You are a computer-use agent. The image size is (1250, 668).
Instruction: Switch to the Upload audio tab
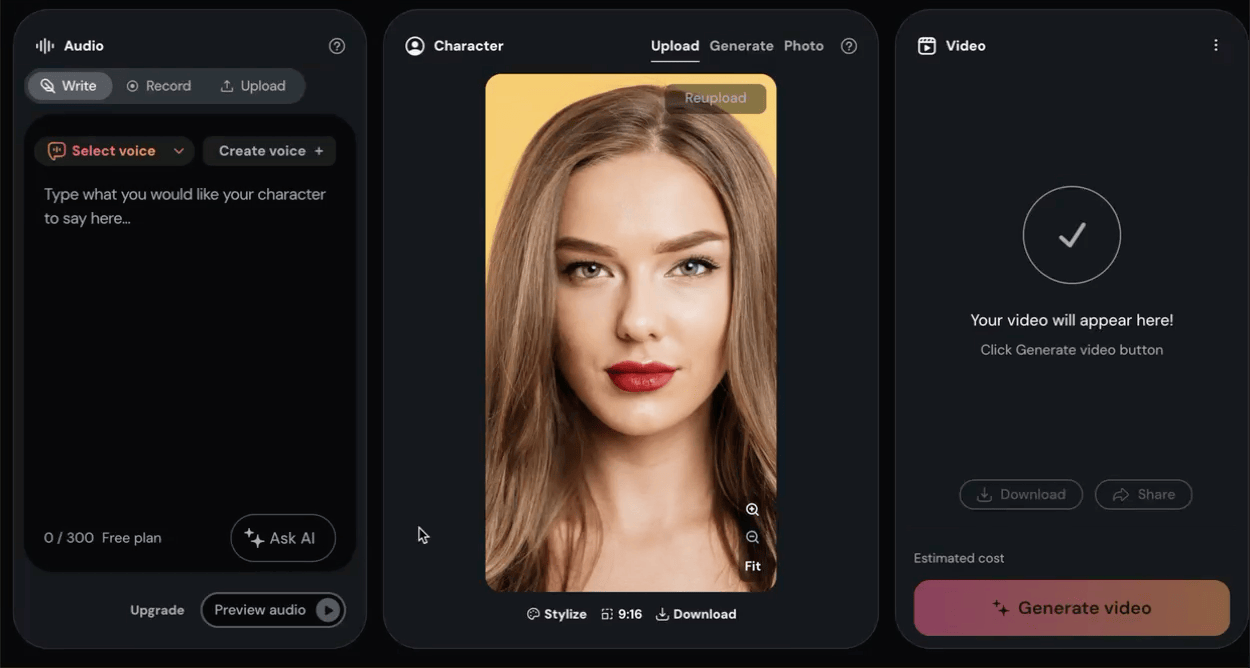click(x=253, y=86)
